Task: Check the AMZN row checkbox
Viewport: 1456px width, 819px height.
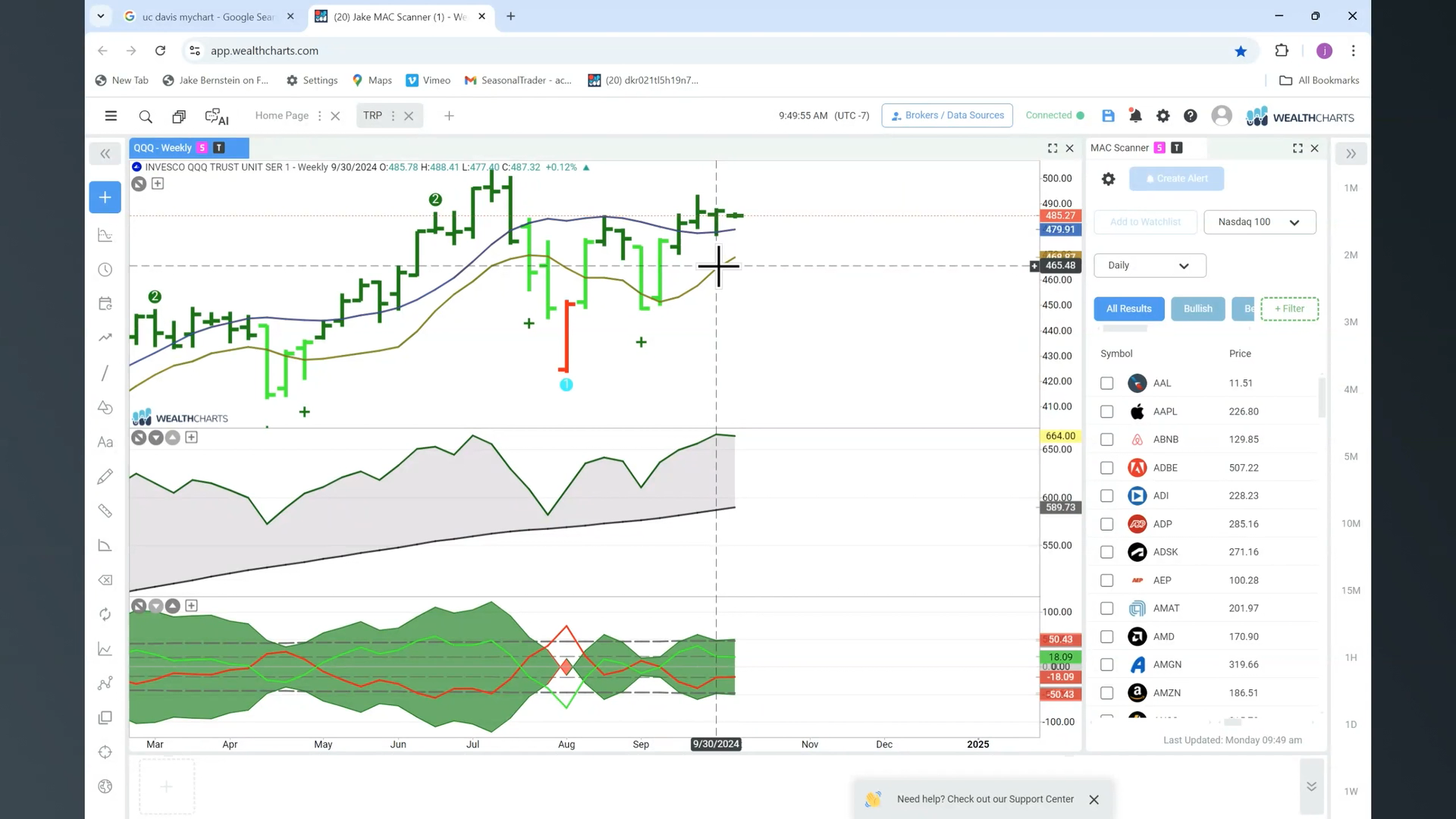Action: click(1106, 693)
